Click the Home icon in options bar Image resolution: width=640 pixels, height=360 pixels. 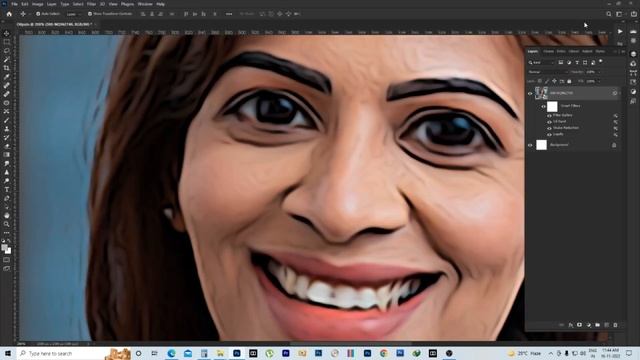click(9, 14)
